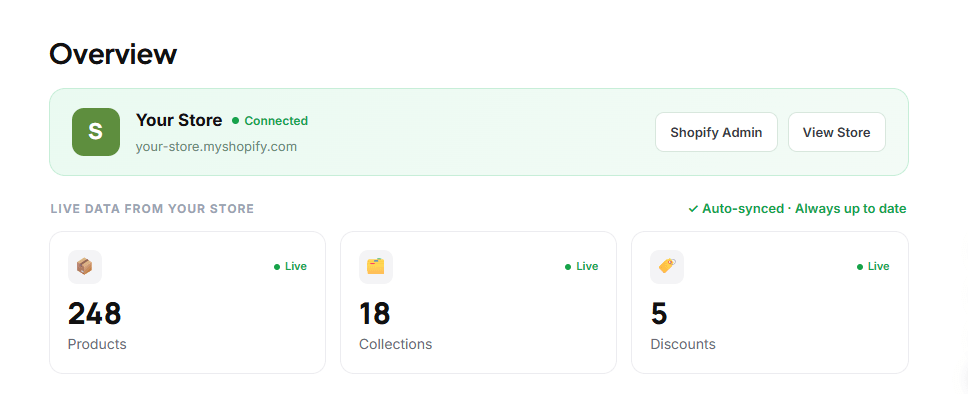This screenshot has height=394, width=968.
Task: Click the Live indicator on Discounts card
Action: coord(873,266)
